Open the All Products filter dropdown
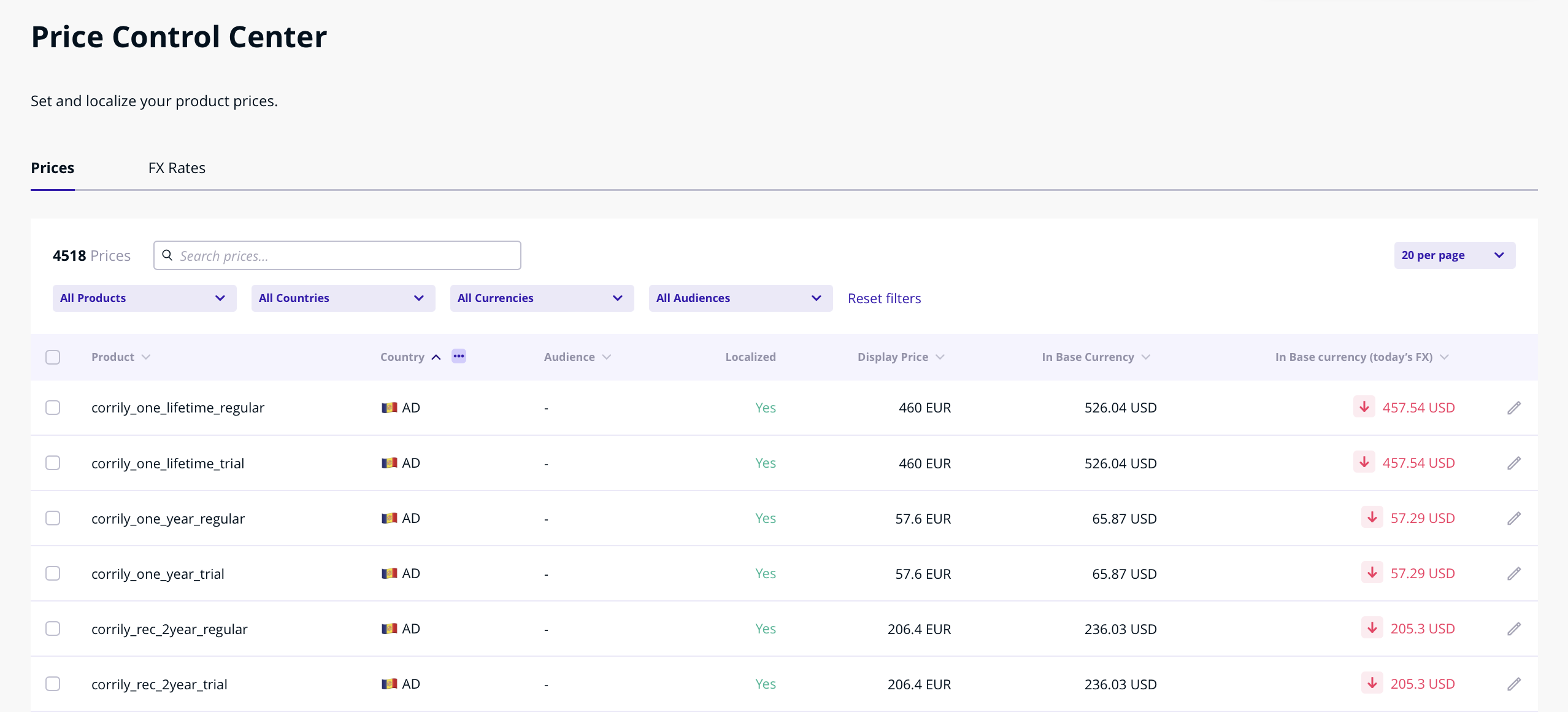 [144, 298]
